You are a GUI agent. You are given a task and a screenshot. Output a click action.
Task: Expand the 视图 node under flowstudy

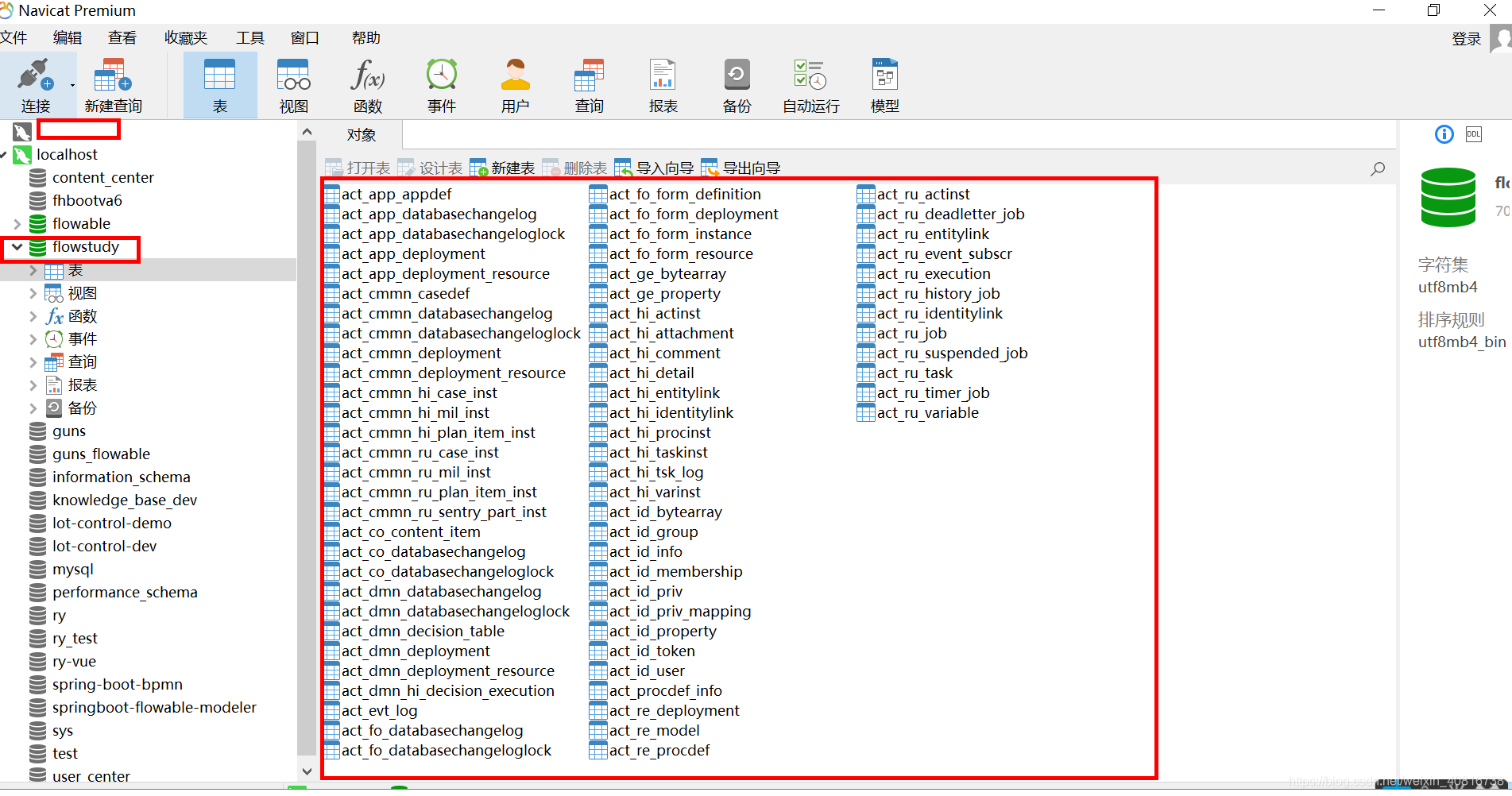(x=33, y=293)
